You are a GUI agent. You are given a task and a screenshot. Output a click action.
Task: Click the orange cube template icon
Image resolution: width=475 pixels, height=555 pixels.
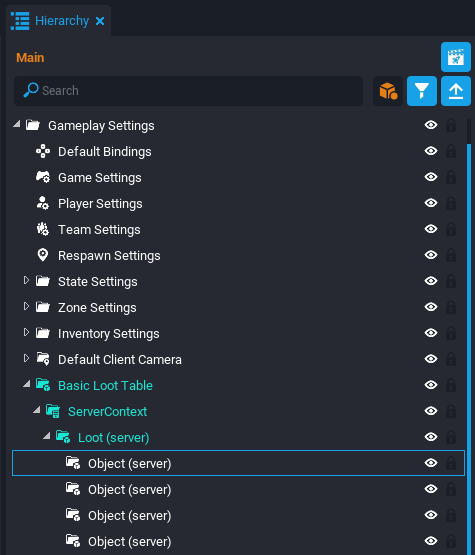click(388, 91)
